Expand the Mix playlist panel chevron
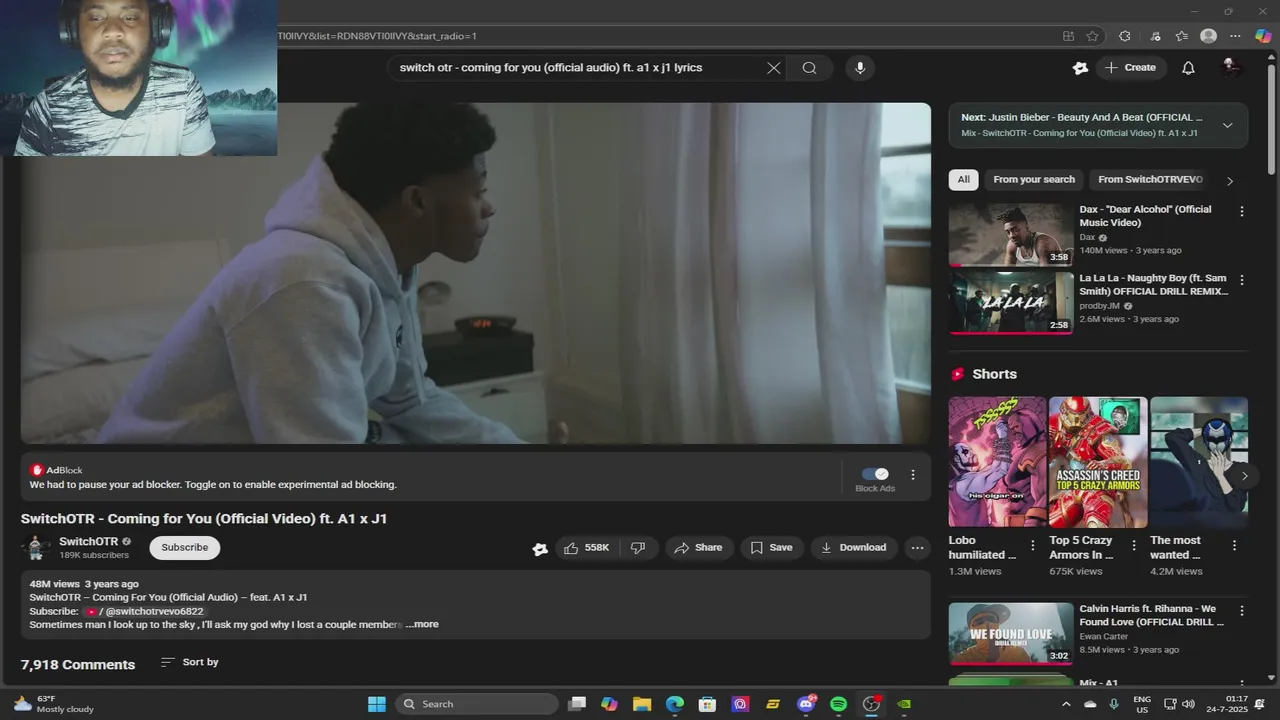 (1227, 125)
